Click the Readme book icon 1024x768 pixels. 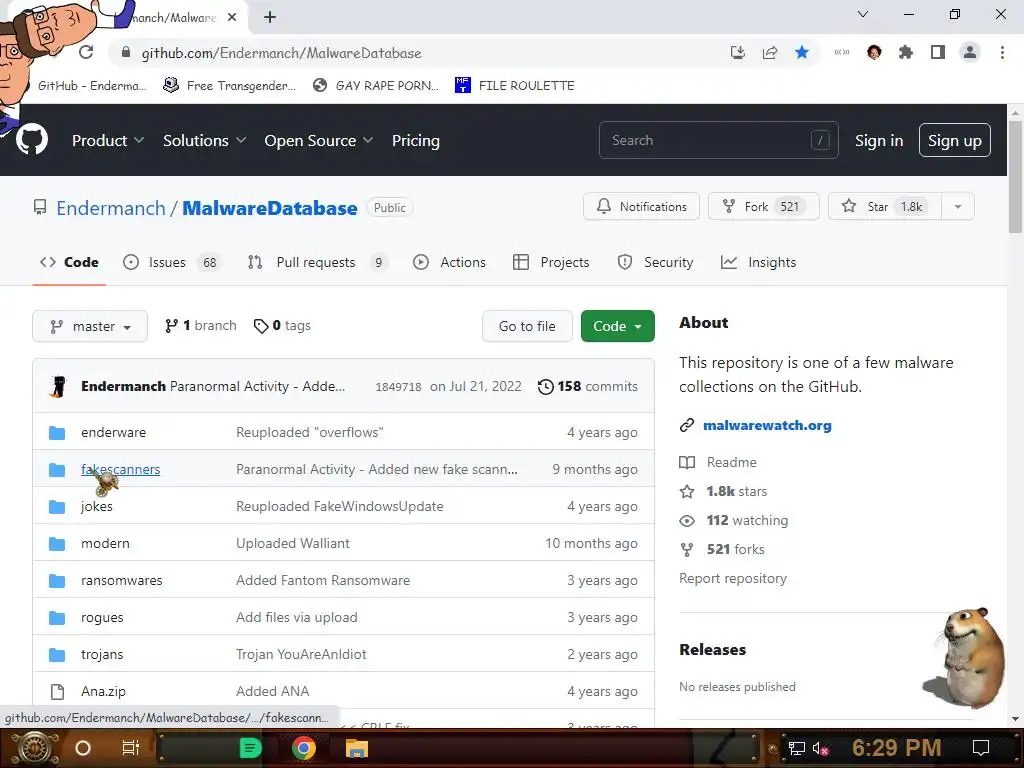point(687,462)
